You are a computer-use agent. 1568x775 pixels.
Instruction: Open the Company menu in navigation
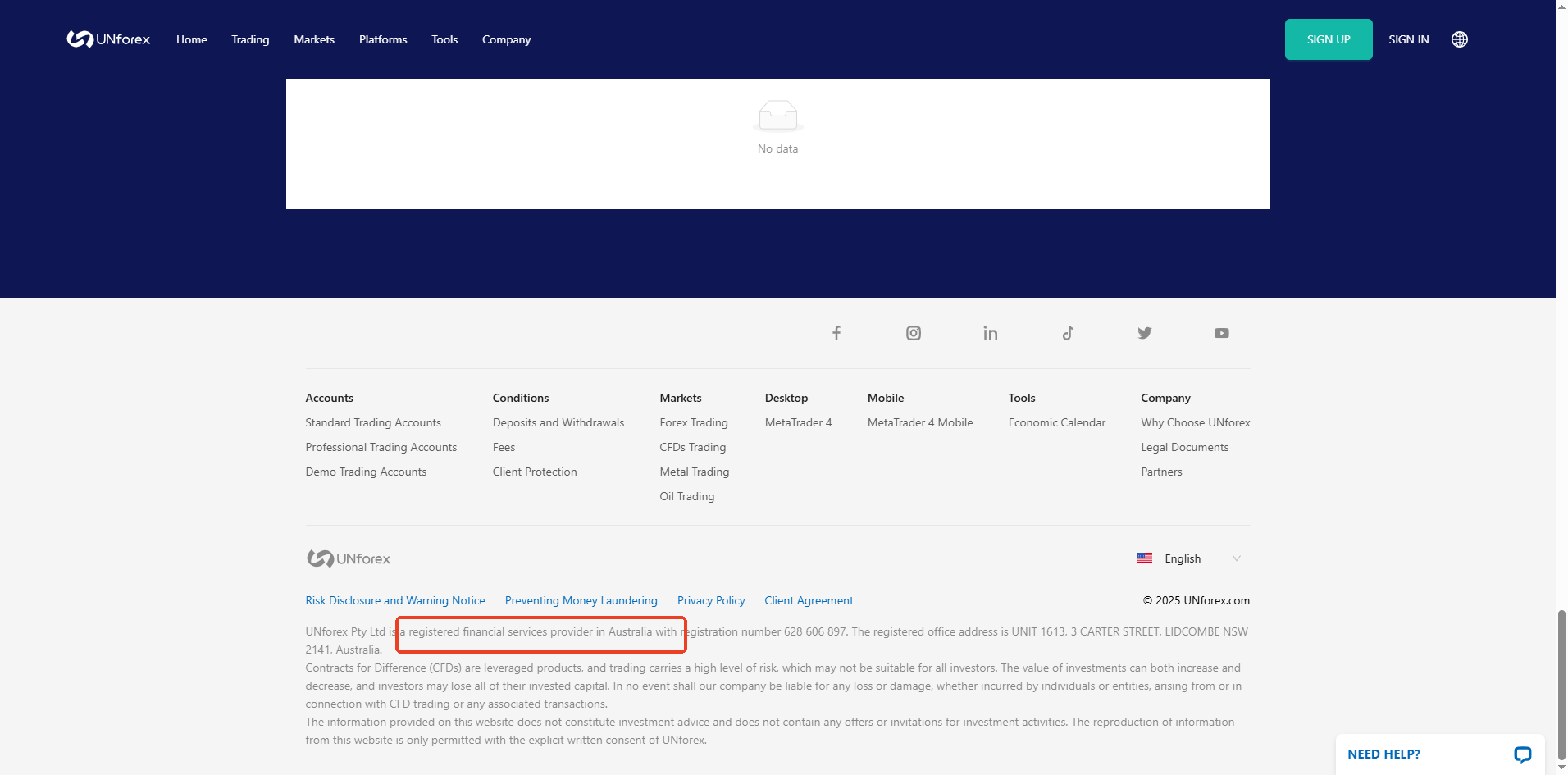coord(506,39)
